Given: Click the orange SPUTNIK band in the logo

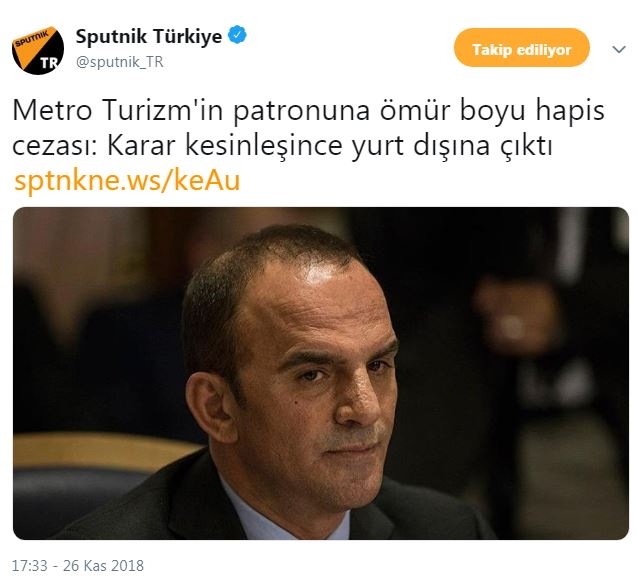Looking at the screenshot, I should pyautogui.click(x=35, y=40).
